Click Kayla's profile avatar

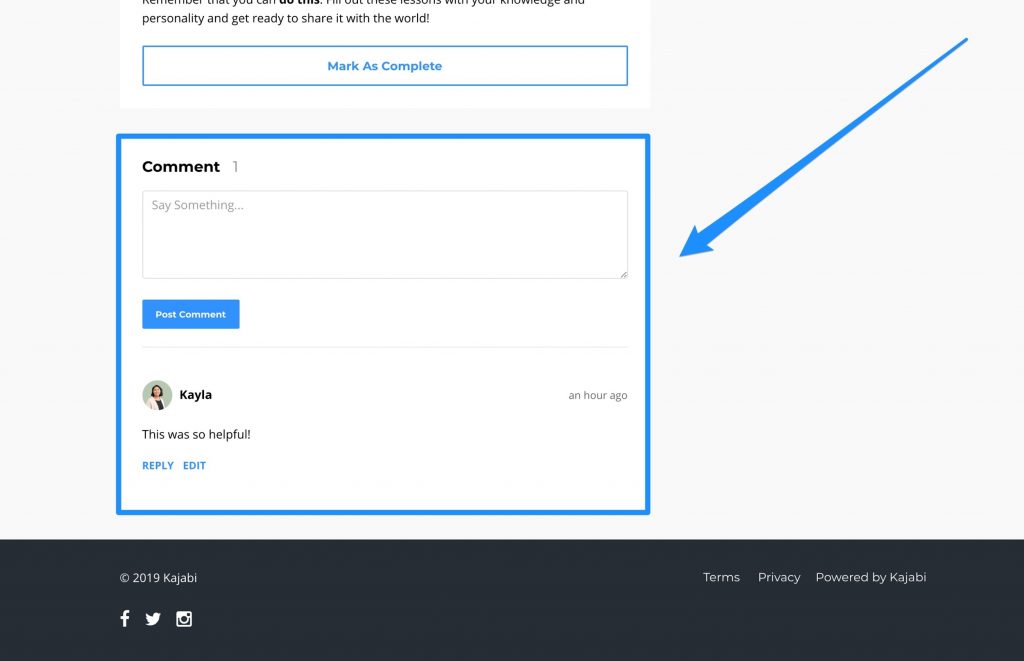[157, 395]
